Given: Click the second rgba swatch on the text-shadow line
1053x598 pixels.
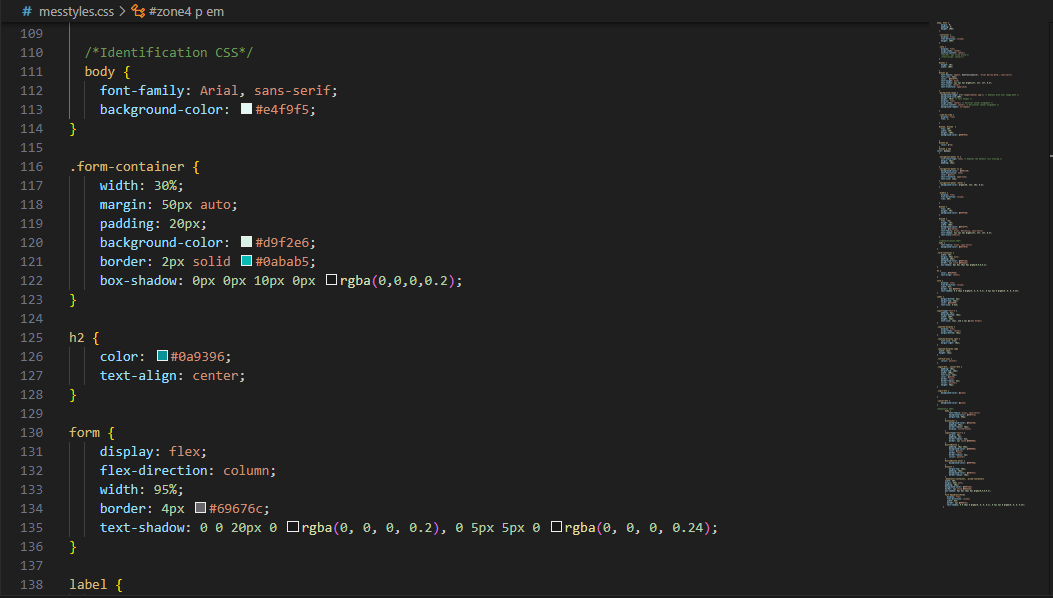Looking at the screenshot, I should (x=556, y=528).
